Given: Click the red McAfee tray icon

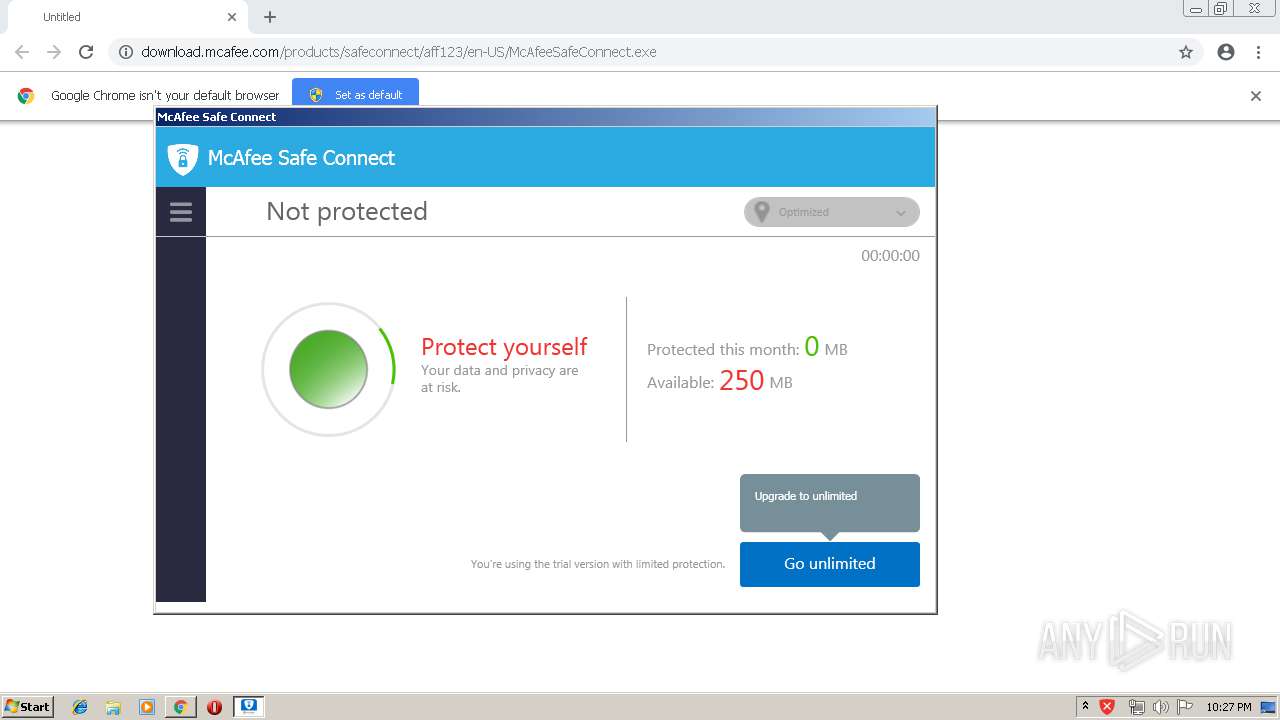Looking at the screenshot, I should (x=1107, y=706).
